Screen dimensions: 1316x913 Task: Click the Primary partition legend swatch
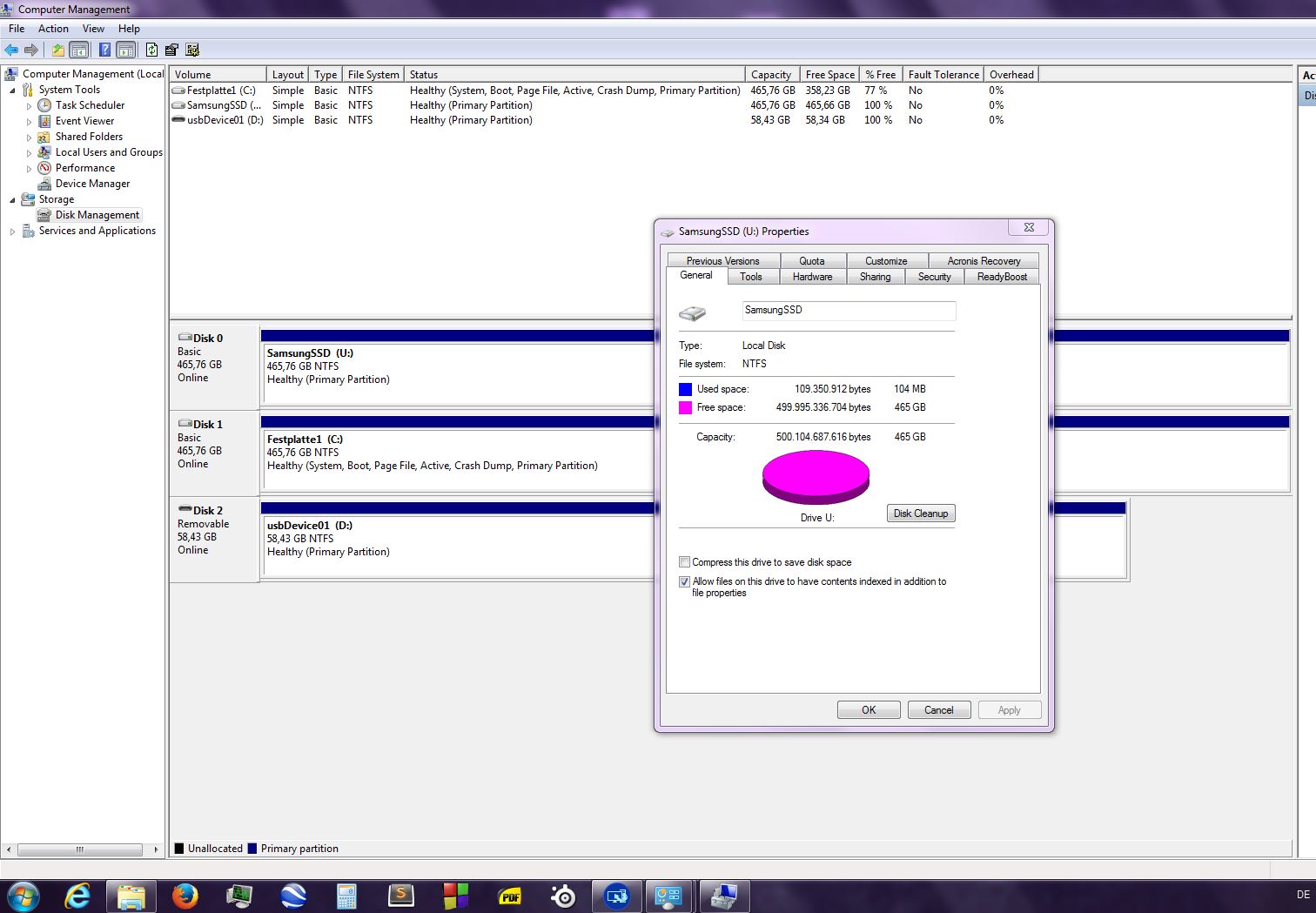coord(252,849)
